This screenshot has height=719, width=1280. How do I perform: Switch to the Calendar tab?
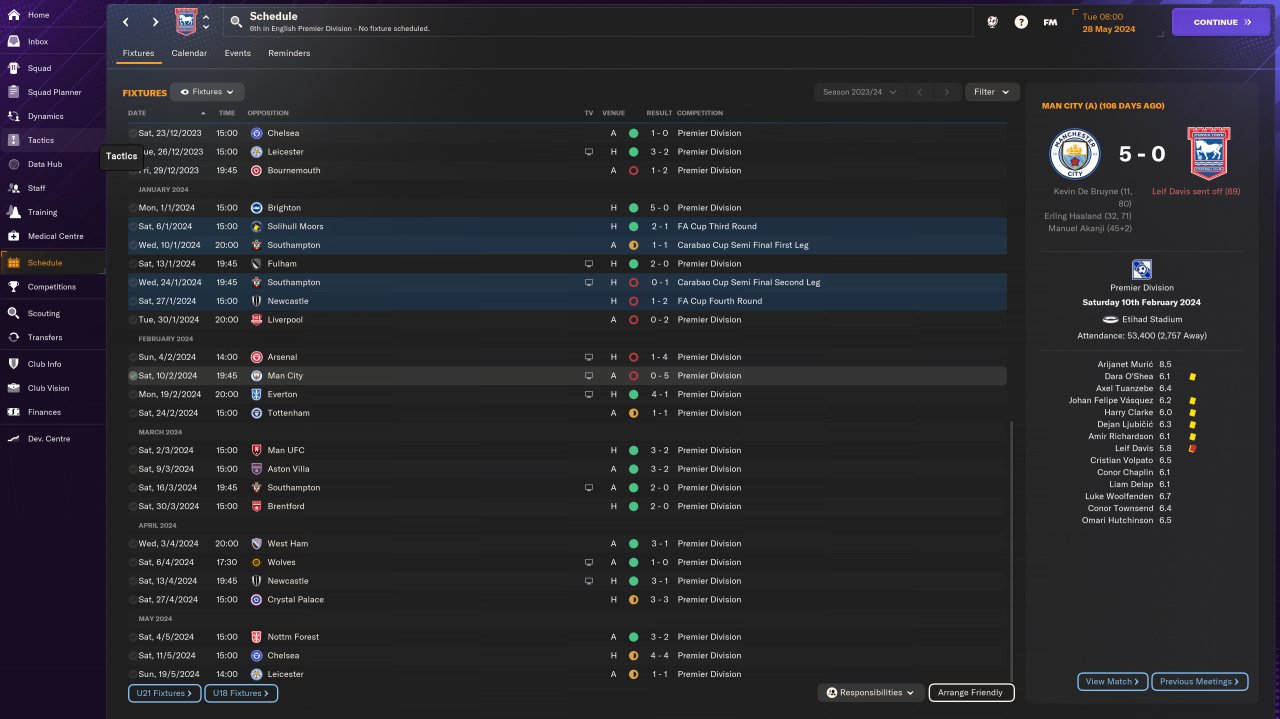click(x=189, y=53)
